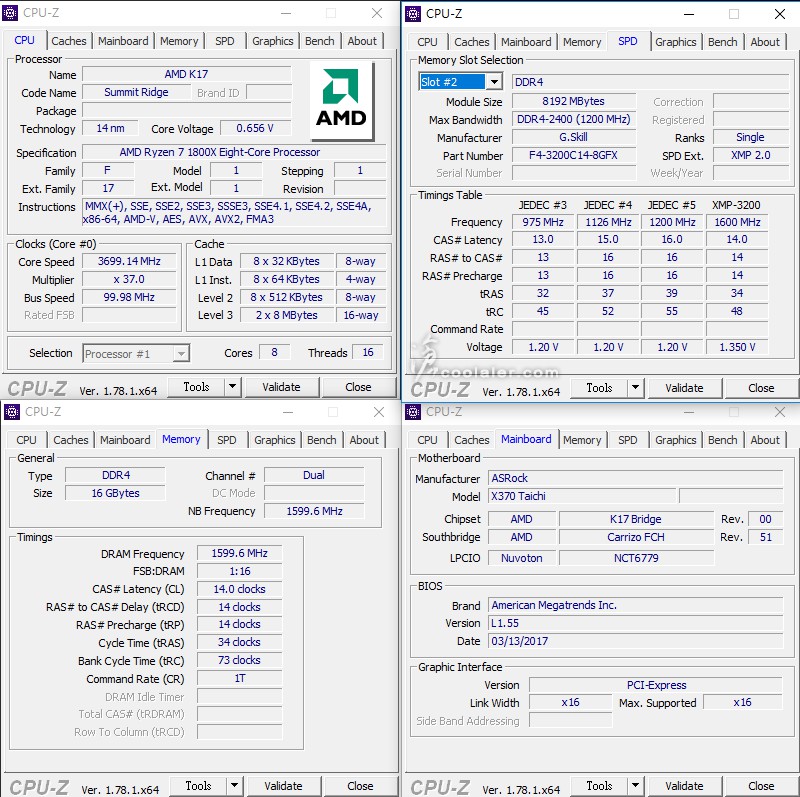Open the CPU tab in the Memory window
Screen dimensions: 800x797
click(27, 440)
